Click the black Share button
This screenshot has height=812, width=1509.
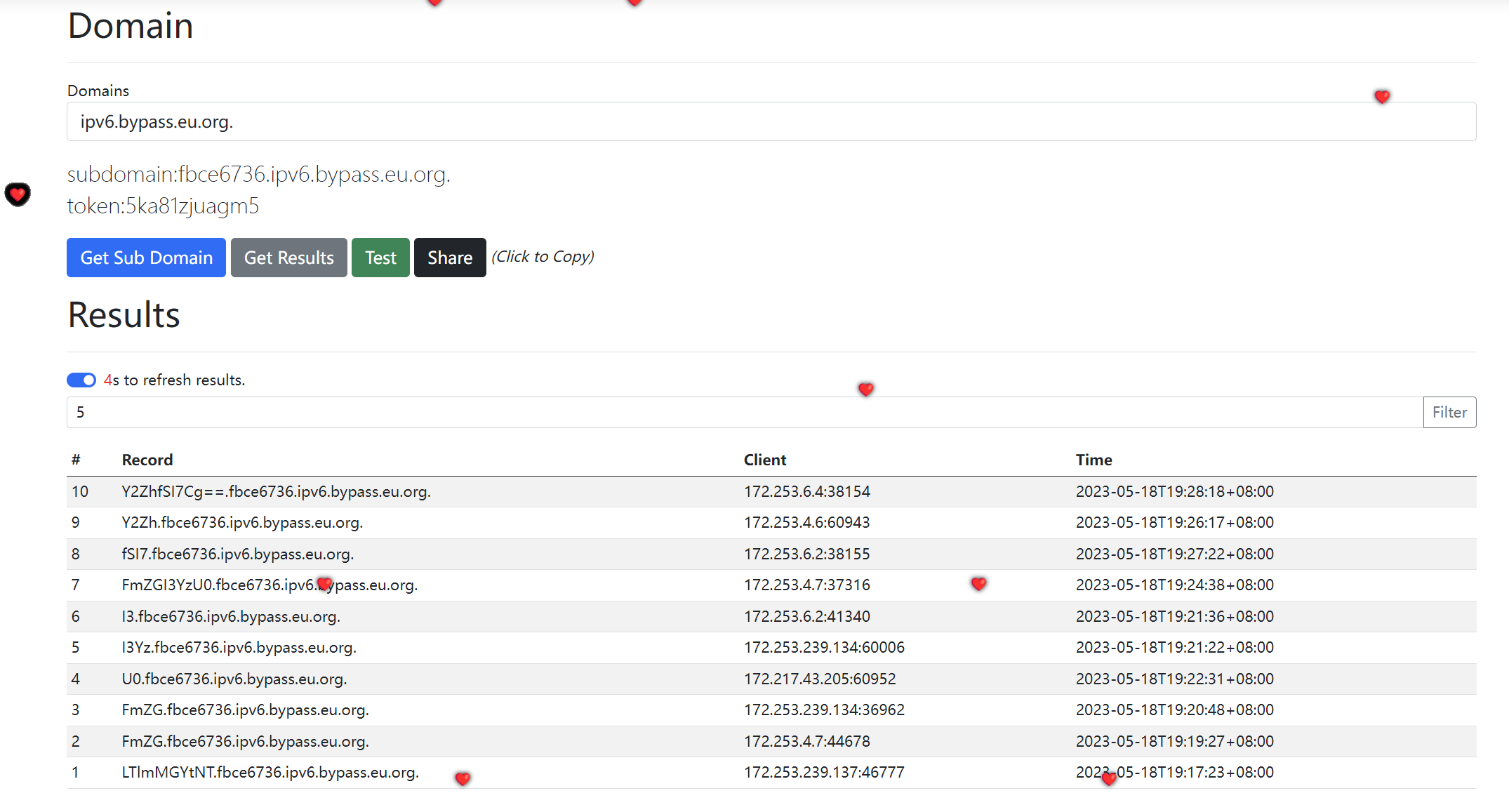point(449,258)
